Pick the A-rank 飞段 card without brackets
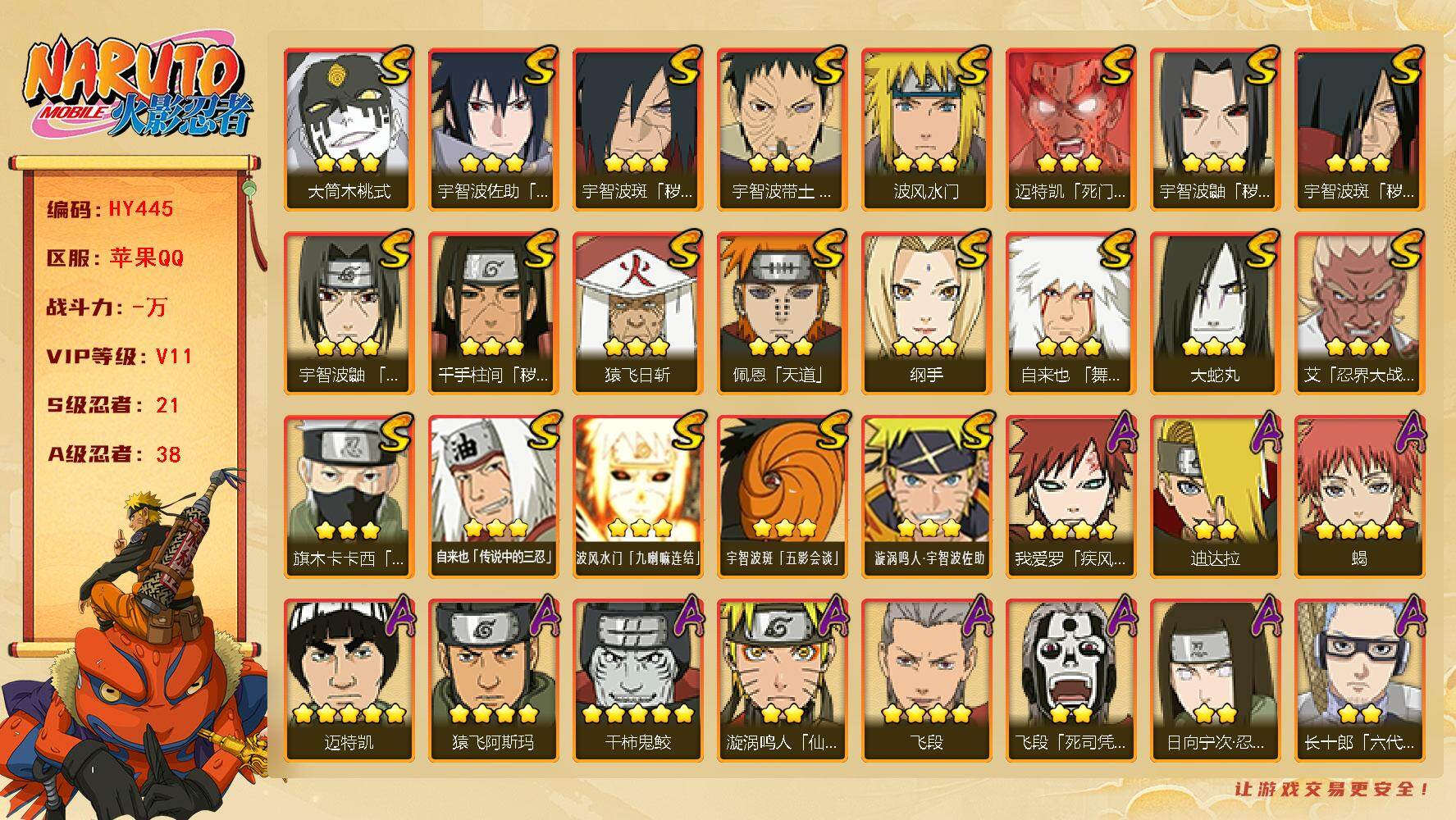 [x=926, y=681]
